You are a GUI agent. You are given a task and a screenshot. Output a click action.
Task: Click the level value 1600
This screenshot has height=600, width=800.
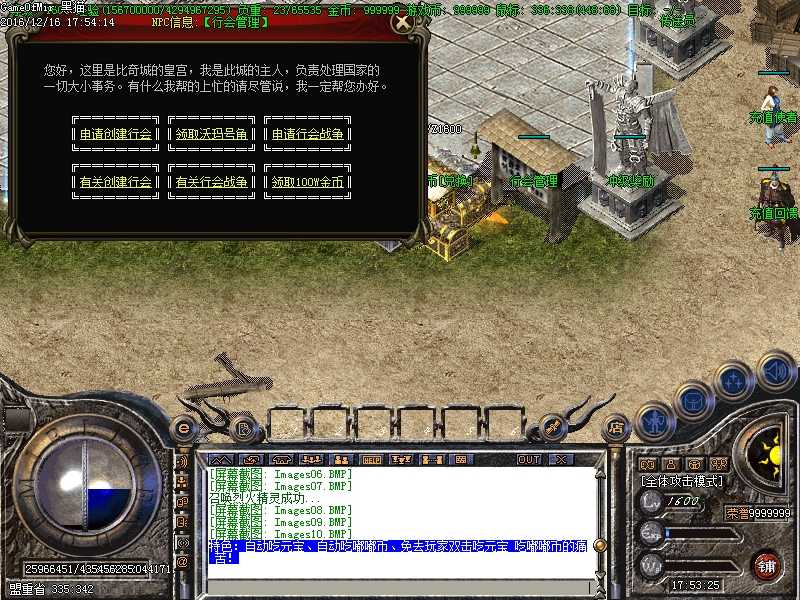click(x=683, y=501)
